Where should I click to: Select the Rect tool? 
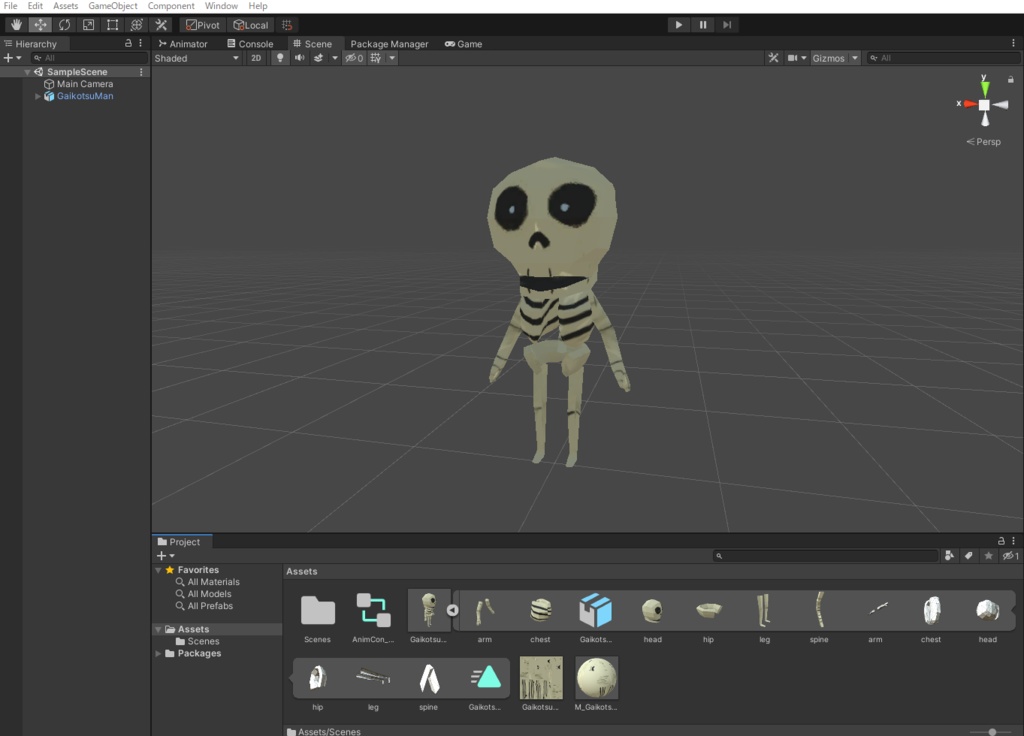tap(112, 25)
